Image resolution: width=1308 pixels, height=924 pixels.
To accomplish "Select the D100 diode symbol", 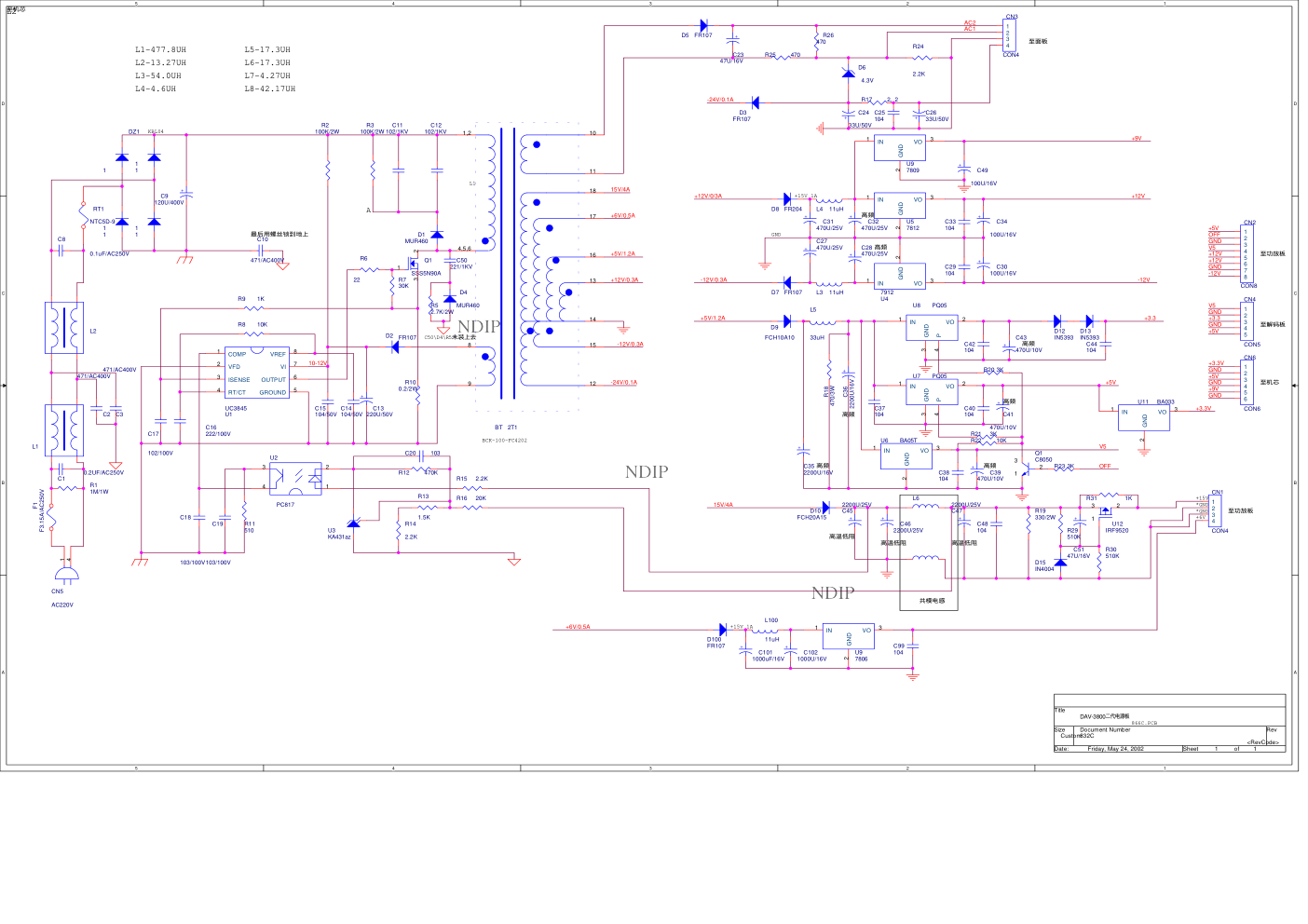I will pyautogui.click(x=723, y=630).
